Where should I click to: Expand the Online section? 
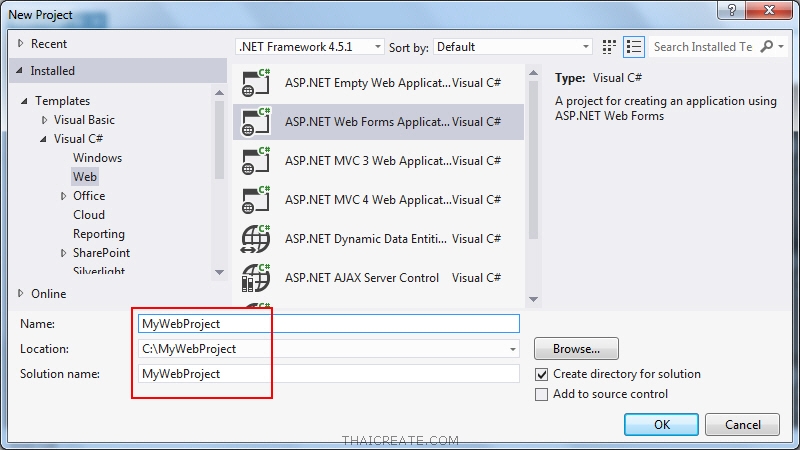coord(20,293)
